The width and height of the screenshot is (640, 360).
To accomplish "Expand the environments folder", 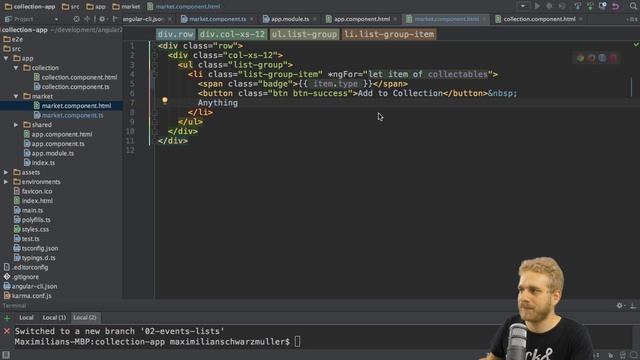I will (6, 182).
